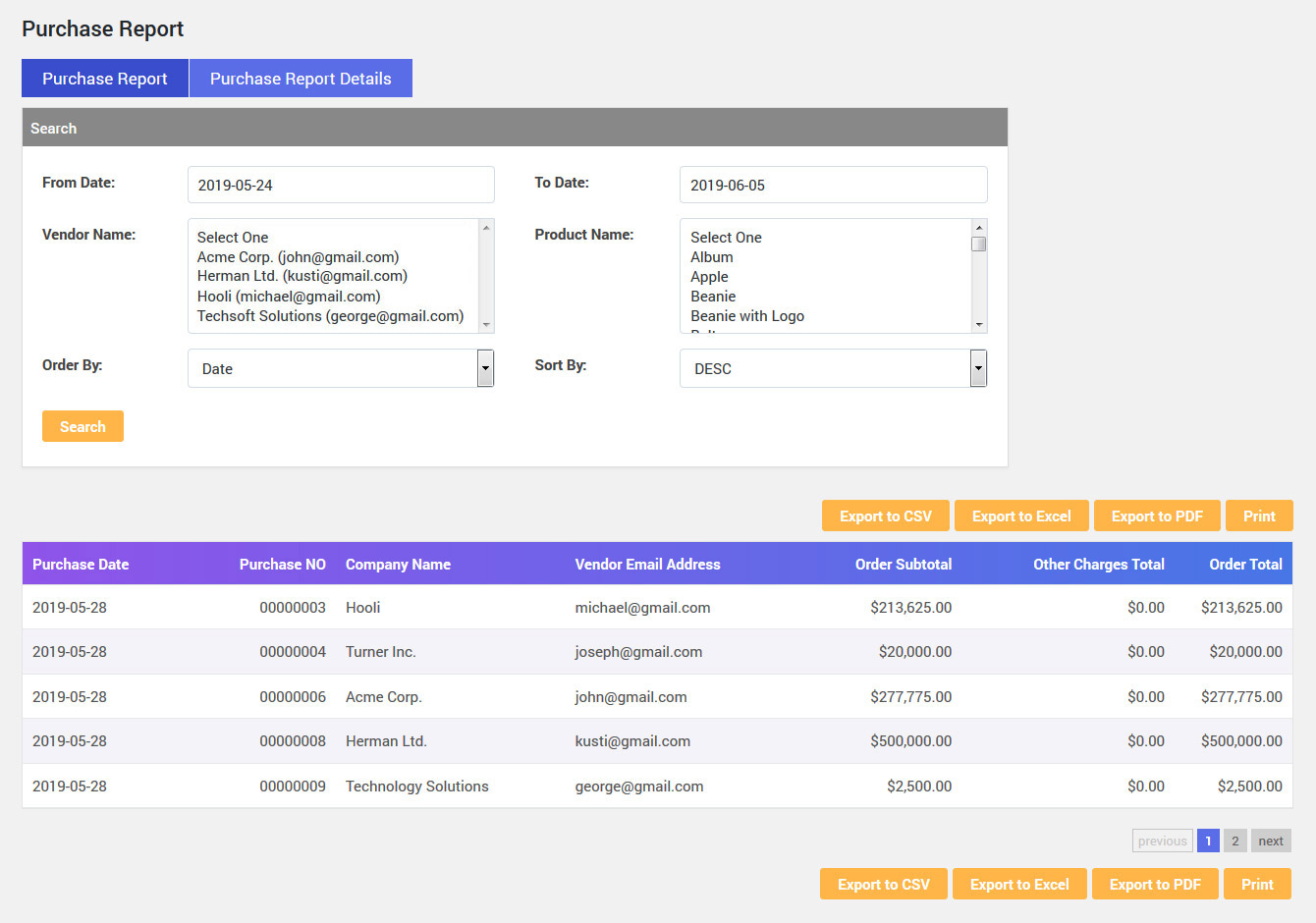Select Acme Corp. vendor option

298,257
